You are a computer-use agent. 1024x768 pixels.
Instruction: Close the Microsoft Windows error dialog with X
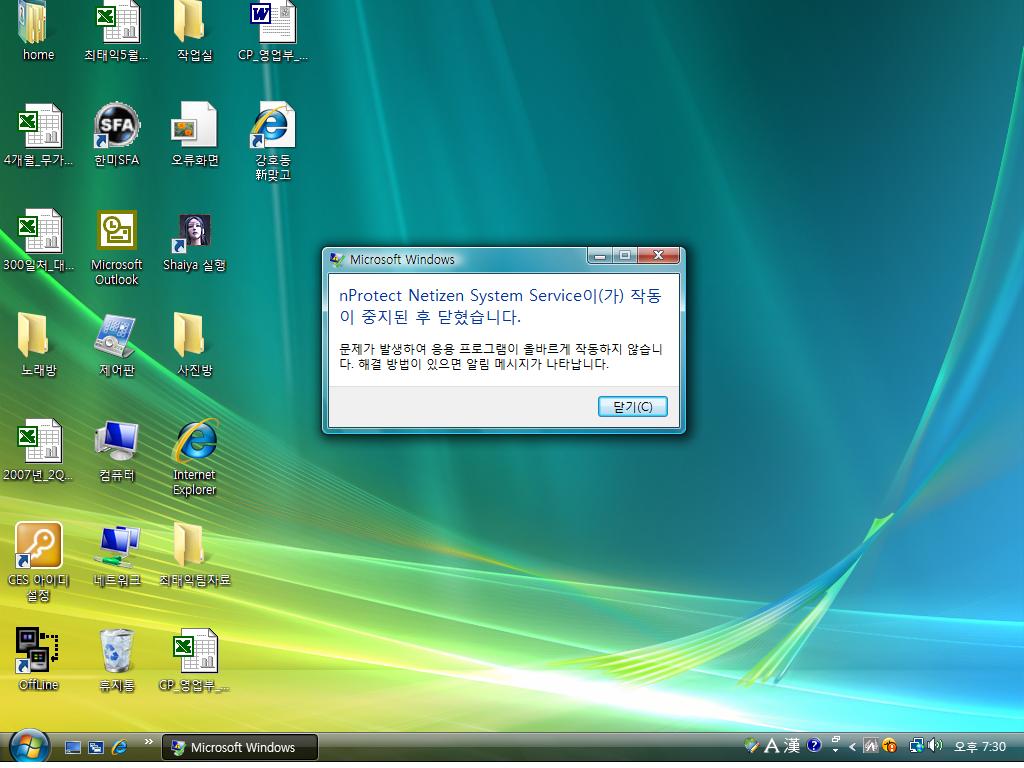pos(658,255)
